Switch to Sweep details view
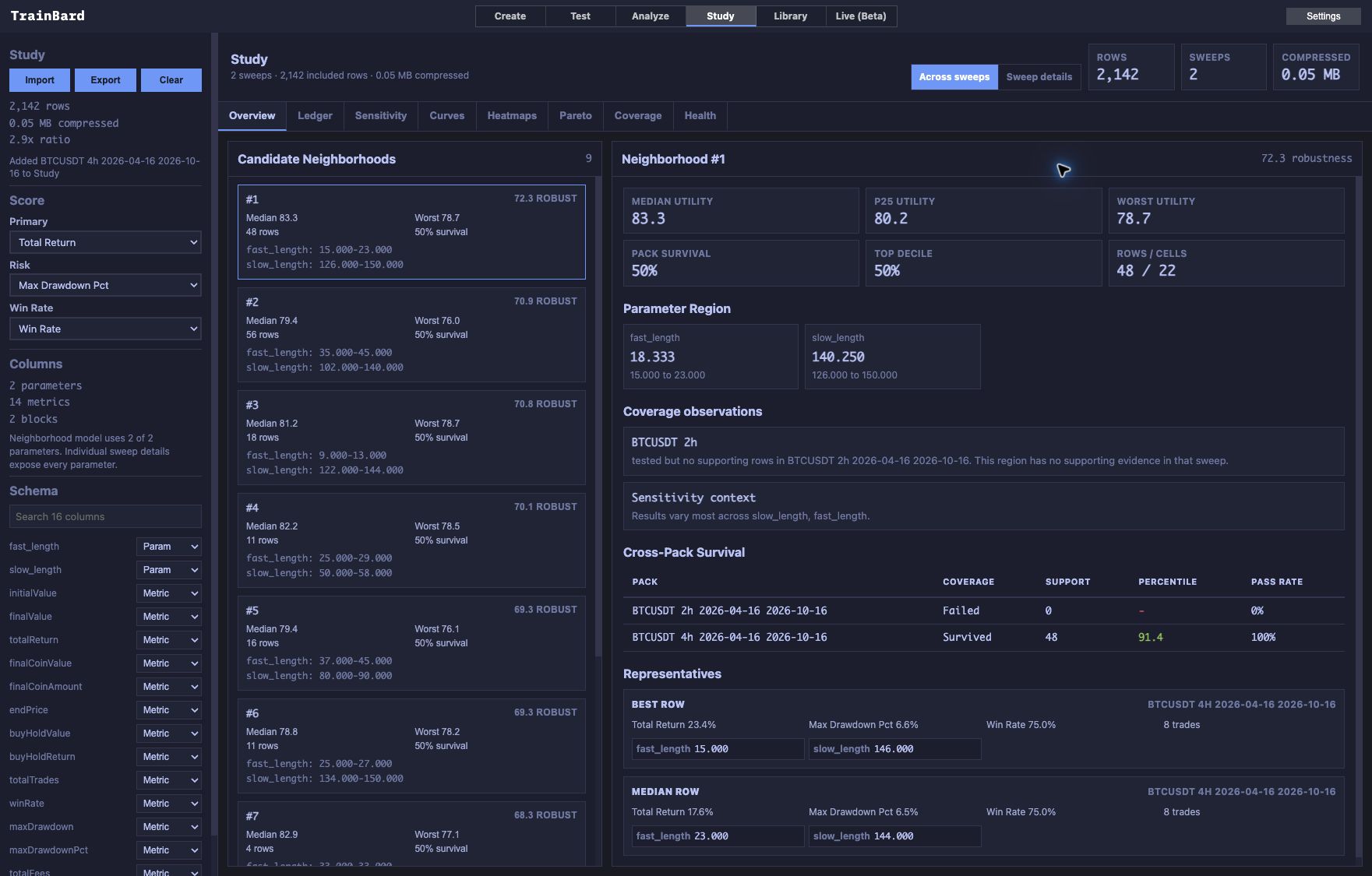 (1039, 77)
